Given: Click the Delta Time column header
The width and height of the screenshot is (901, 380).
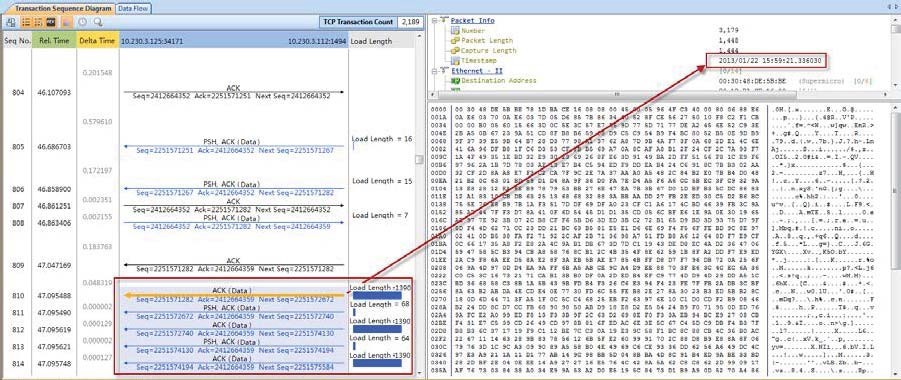Looking at the screenshot, I should point(98,41).
